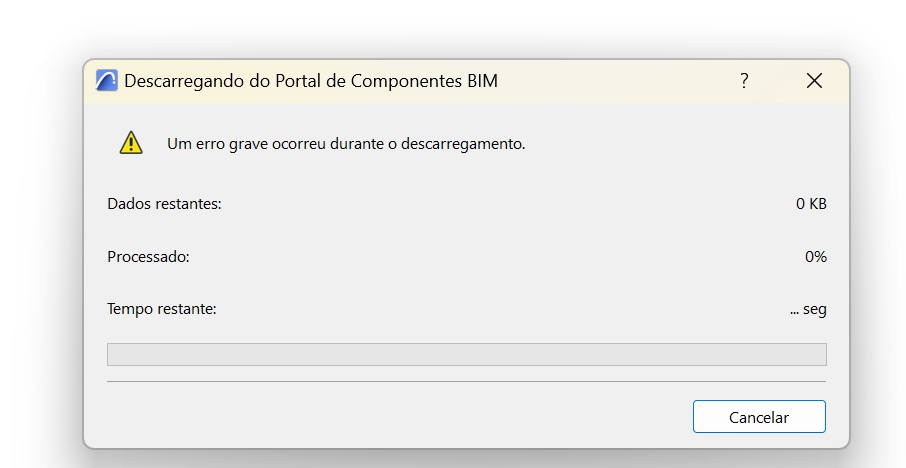Click the "0%" processed value

coord(816,257)
